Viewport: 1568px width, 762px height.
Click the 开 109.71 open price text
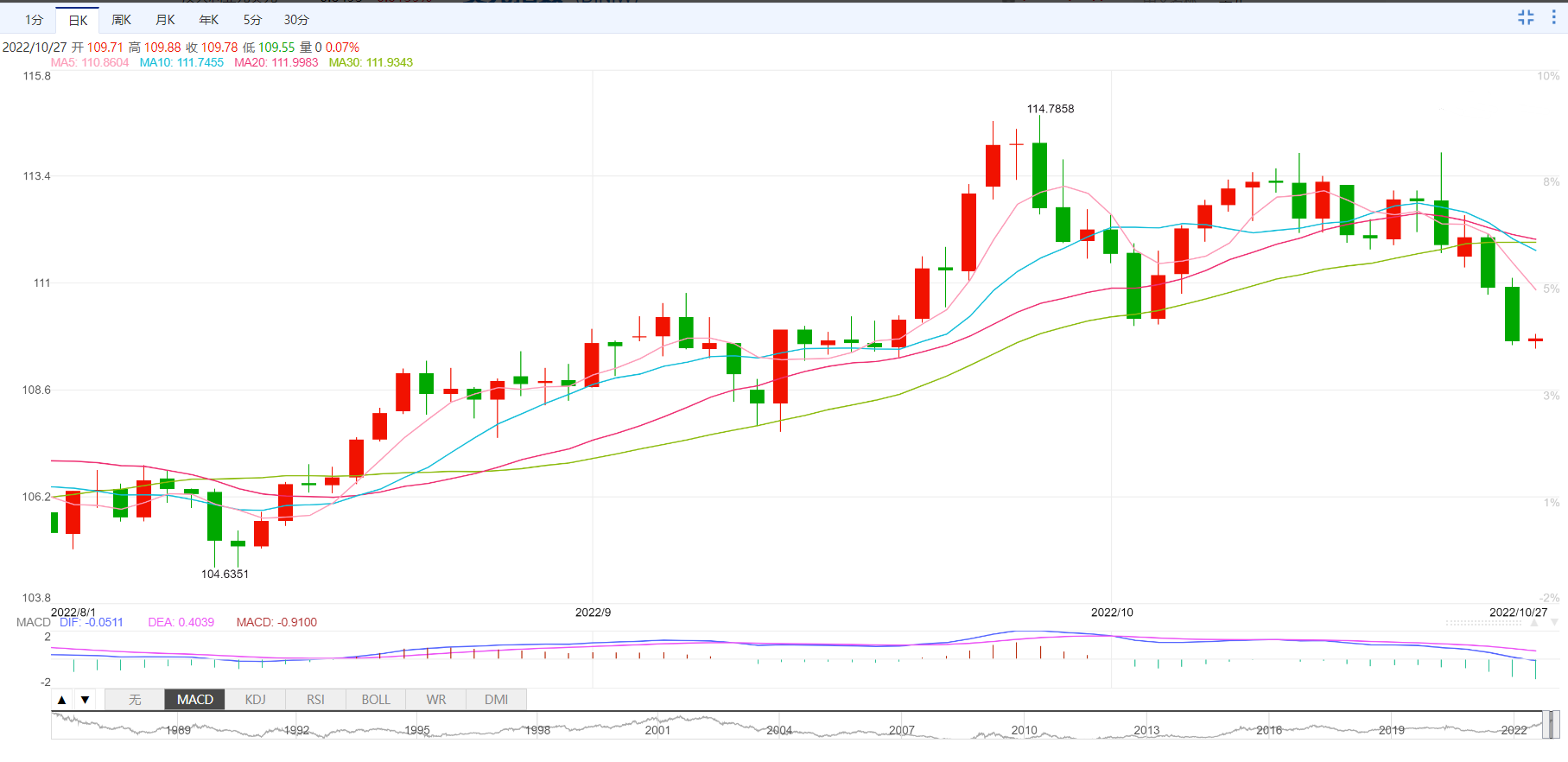tap(98, 48)
